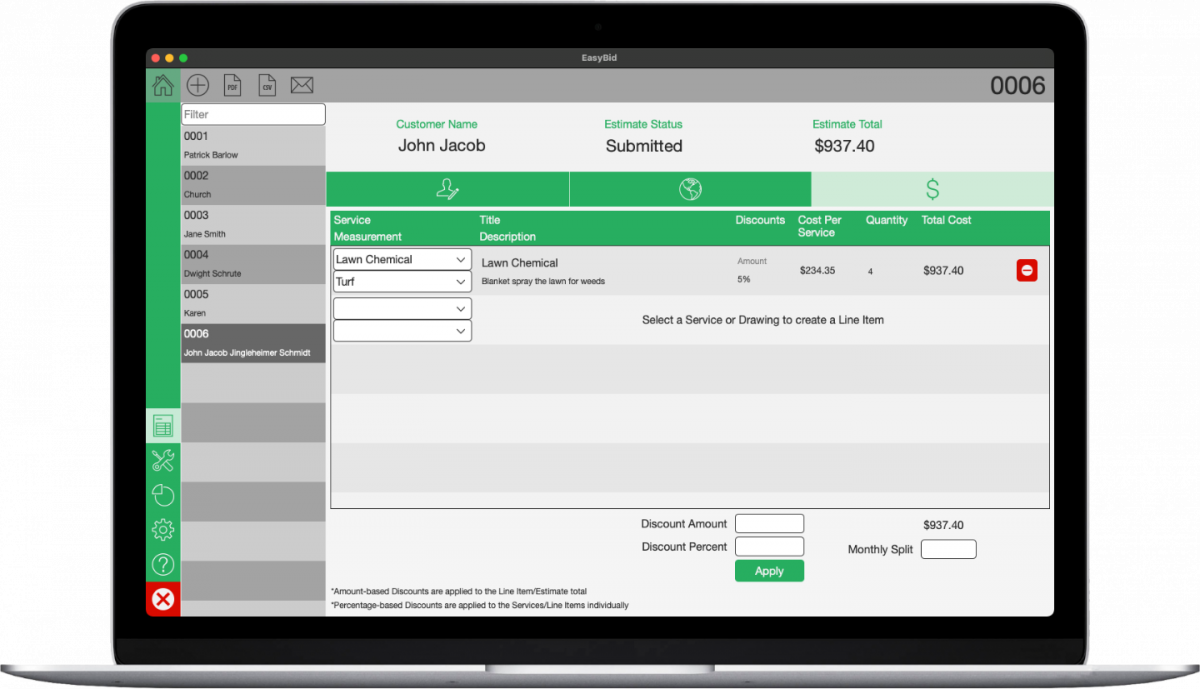Screen dimensions: 1200x689
Task: Remove the Lawn Chemical line item
Action: coord(1026,269)
